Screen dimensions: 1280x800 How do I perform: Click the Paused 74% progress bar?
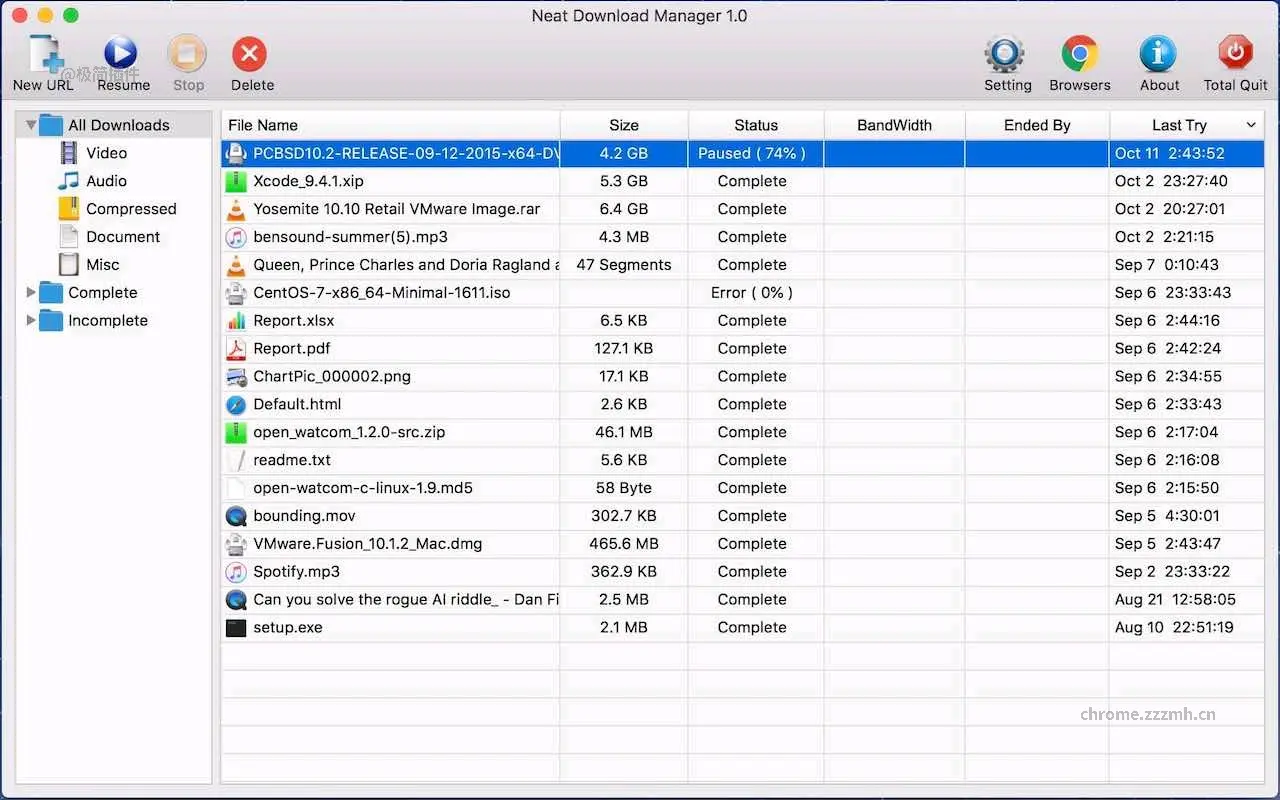coord(755,153)
